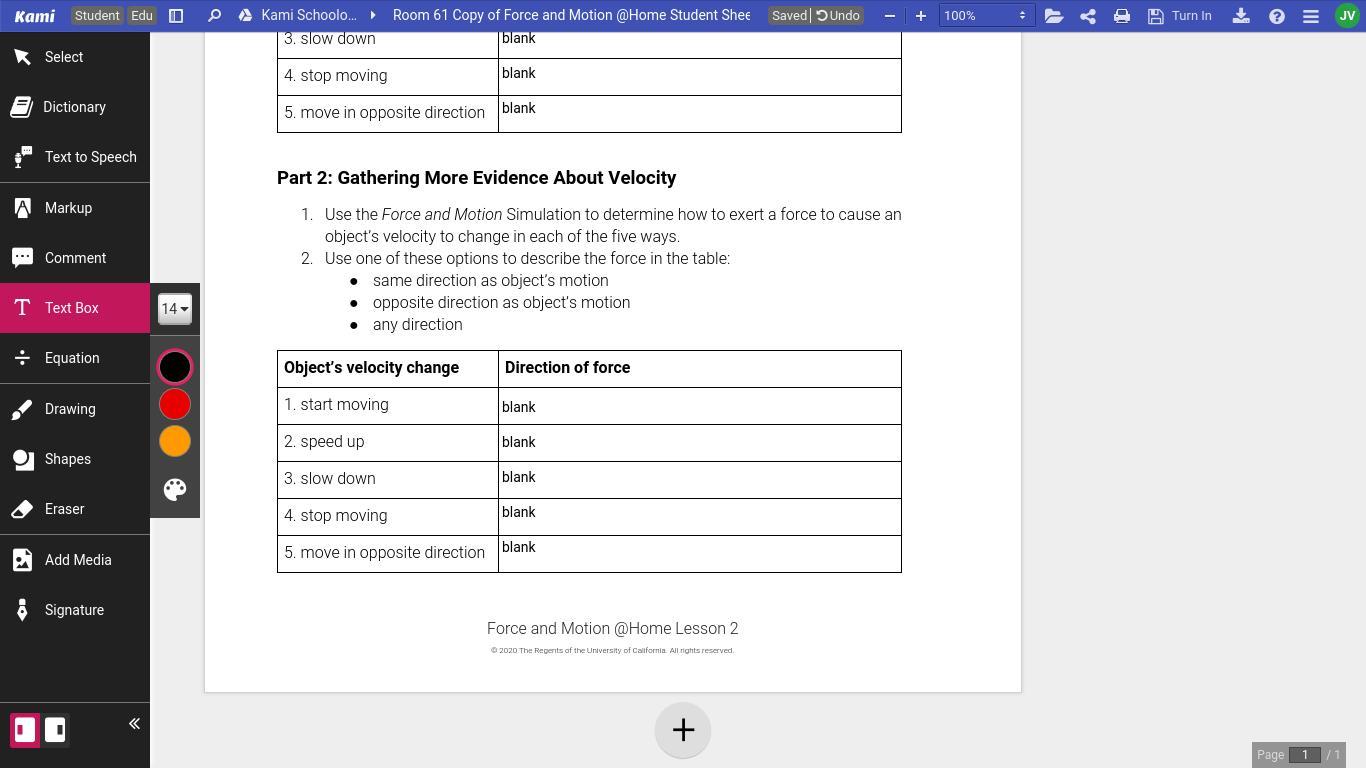Pick the red text color

[x=175, y=404]
